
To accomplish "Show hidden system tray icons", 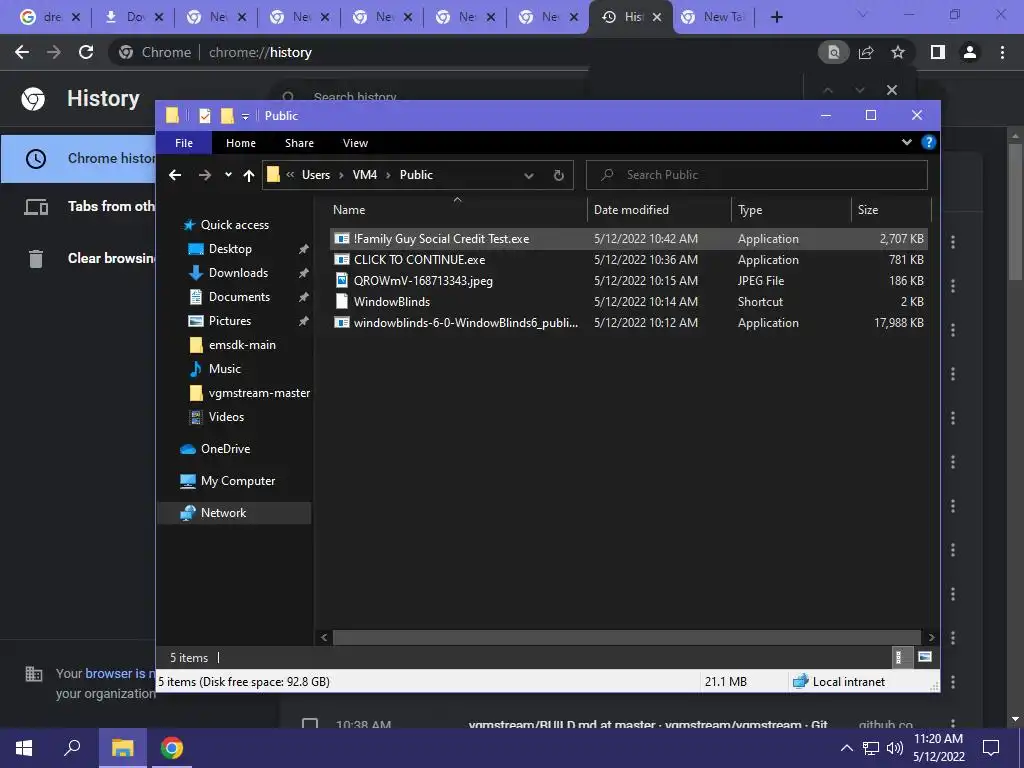I will coord(846,748).
